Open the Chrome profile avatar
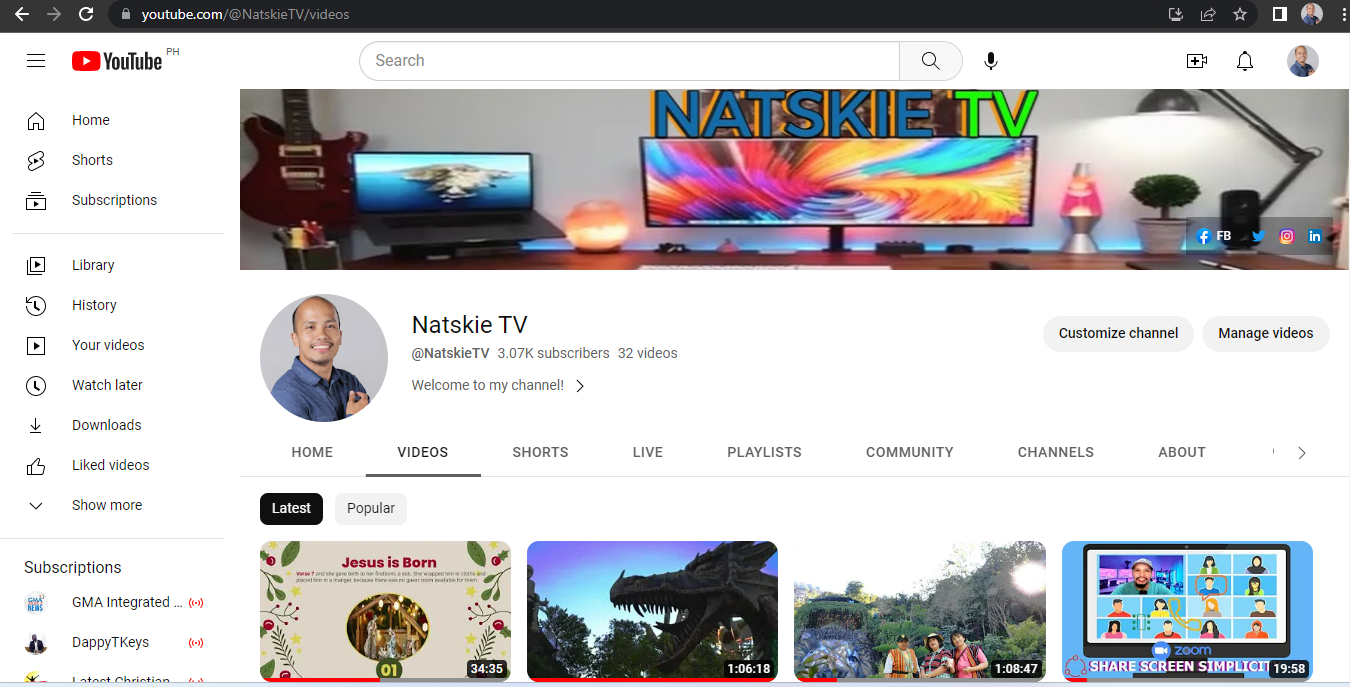 pyautogui.click(x=1312, y=14)
